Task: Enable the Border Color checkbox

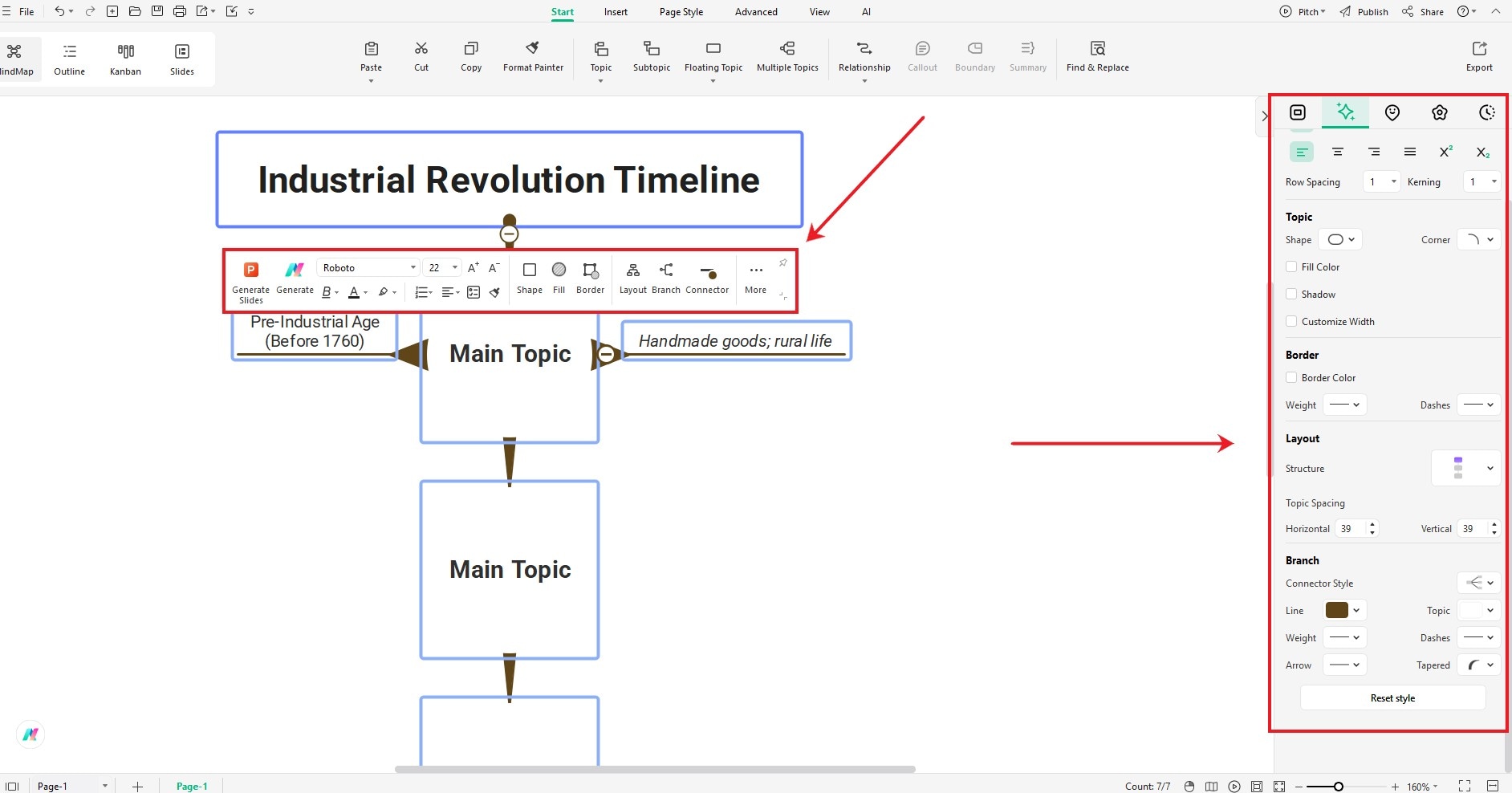Action: [1291, 377]
